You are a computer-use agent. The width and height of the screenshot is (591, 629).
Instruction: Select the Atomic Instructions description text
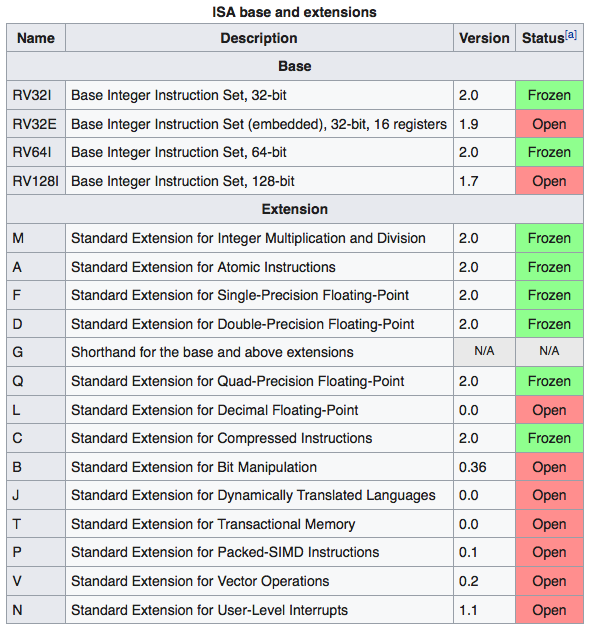tap(203, 267)
